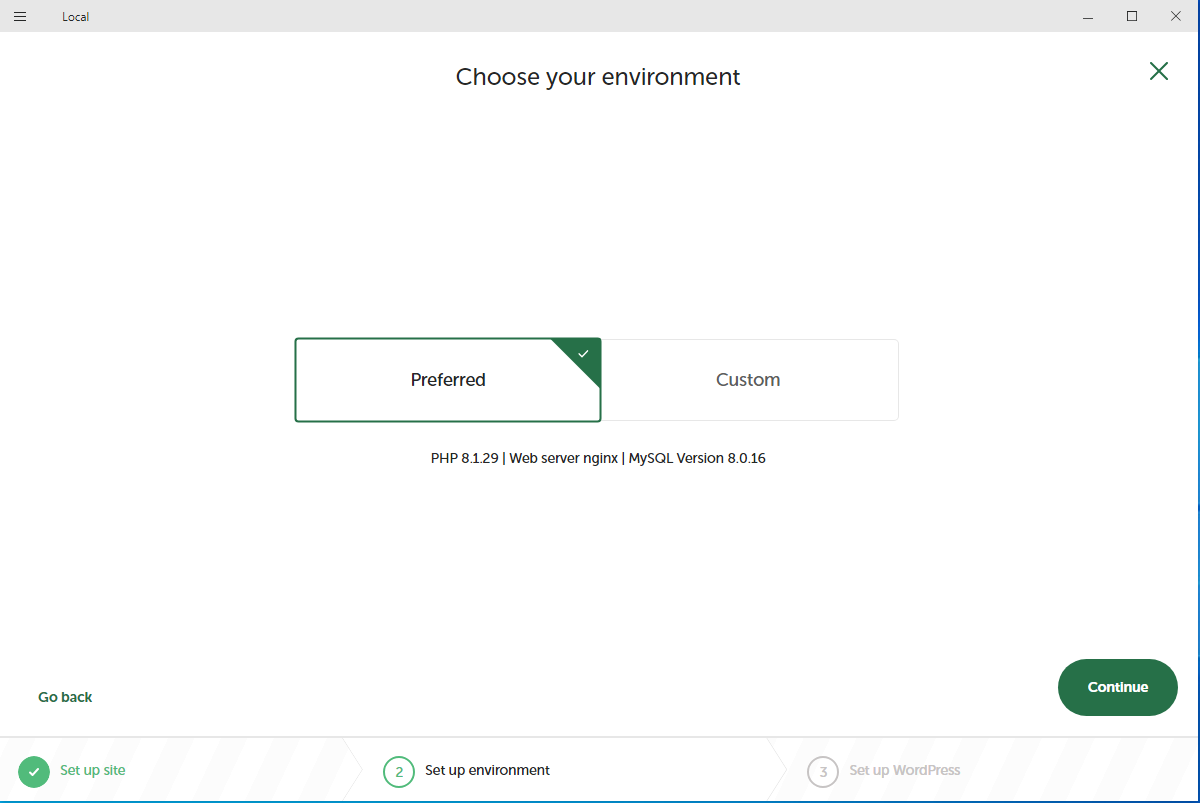Click the checkmark corner on Preferred card
The height and width of the screenshot is (803, 1200).
(584, 354)
